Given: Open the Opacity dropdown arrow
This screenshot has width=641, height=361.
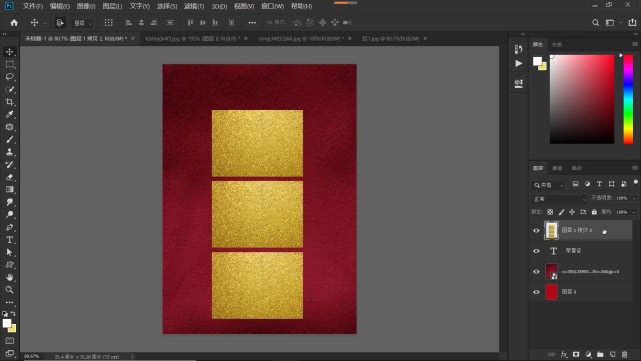Looking at the screenshot, I should (634, 198).
